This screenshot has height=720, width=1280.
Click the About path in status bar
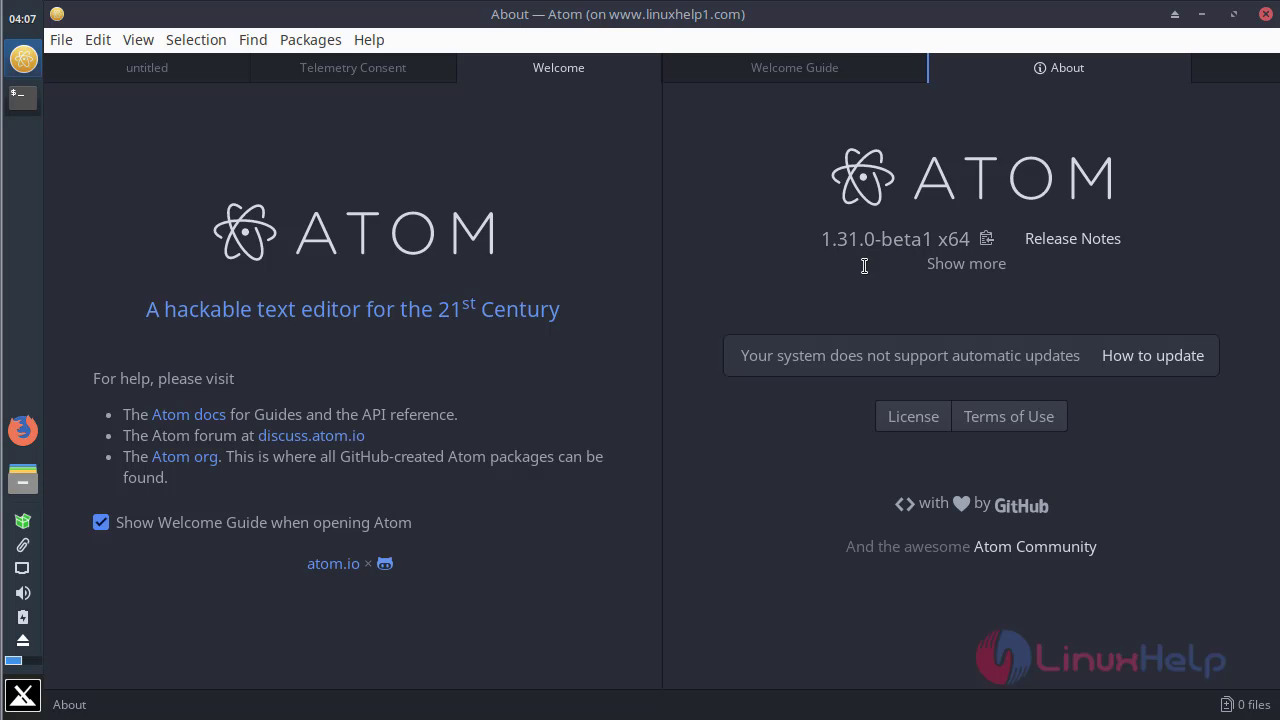(69, 704)
